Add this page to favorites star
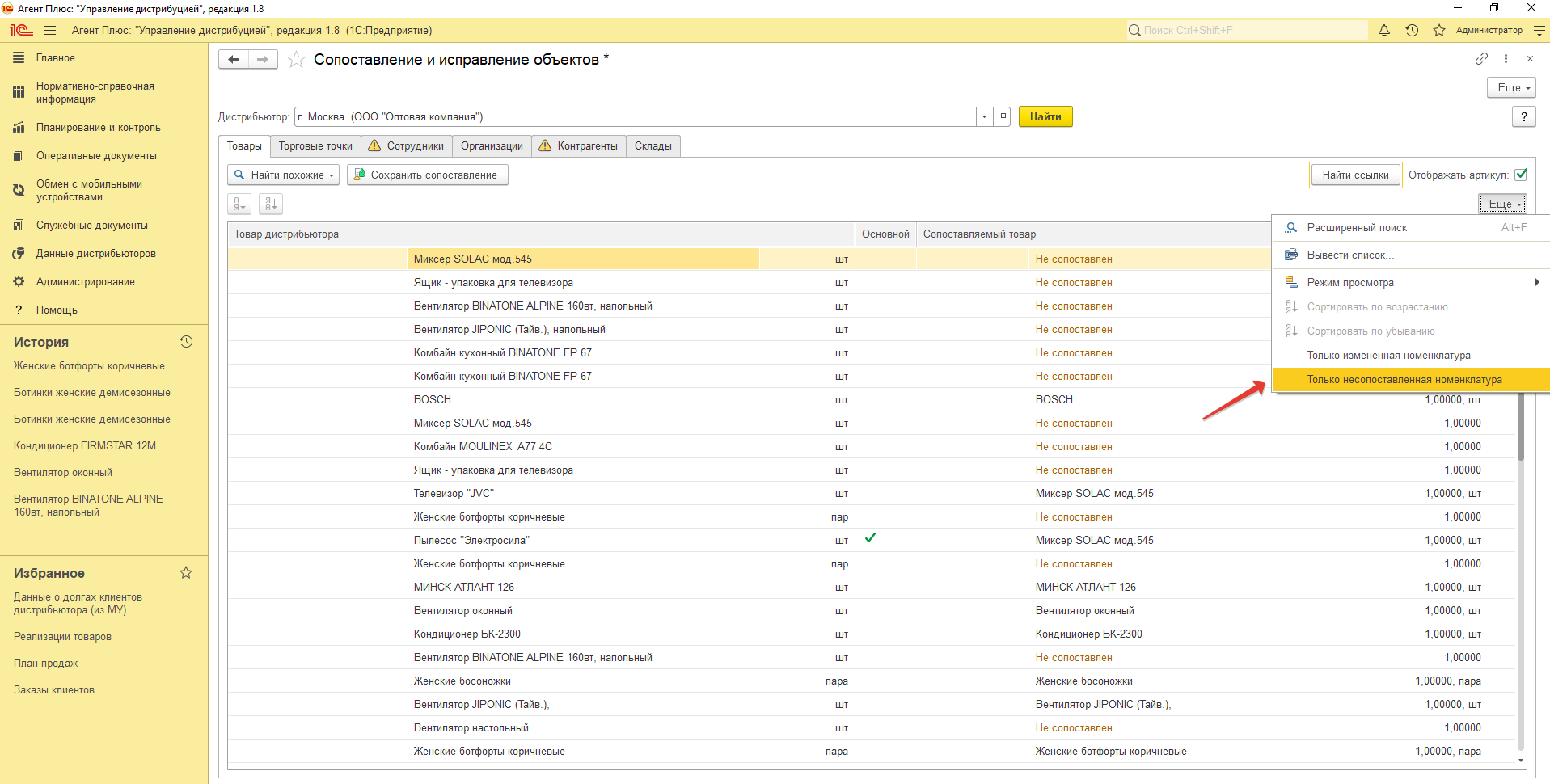 pos(296,59)
